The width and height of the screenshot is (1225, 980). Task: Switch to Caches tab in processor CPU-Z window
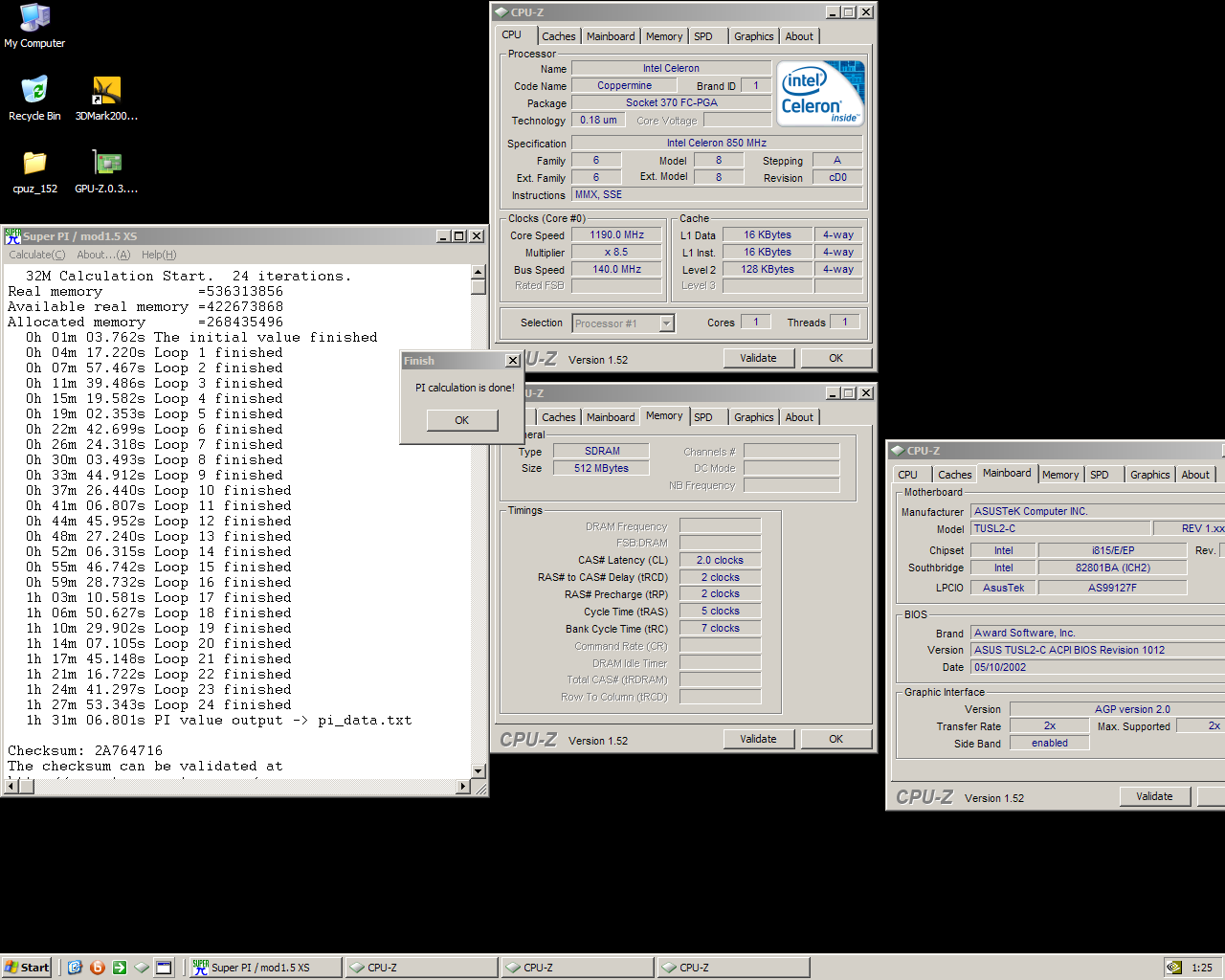559,36
